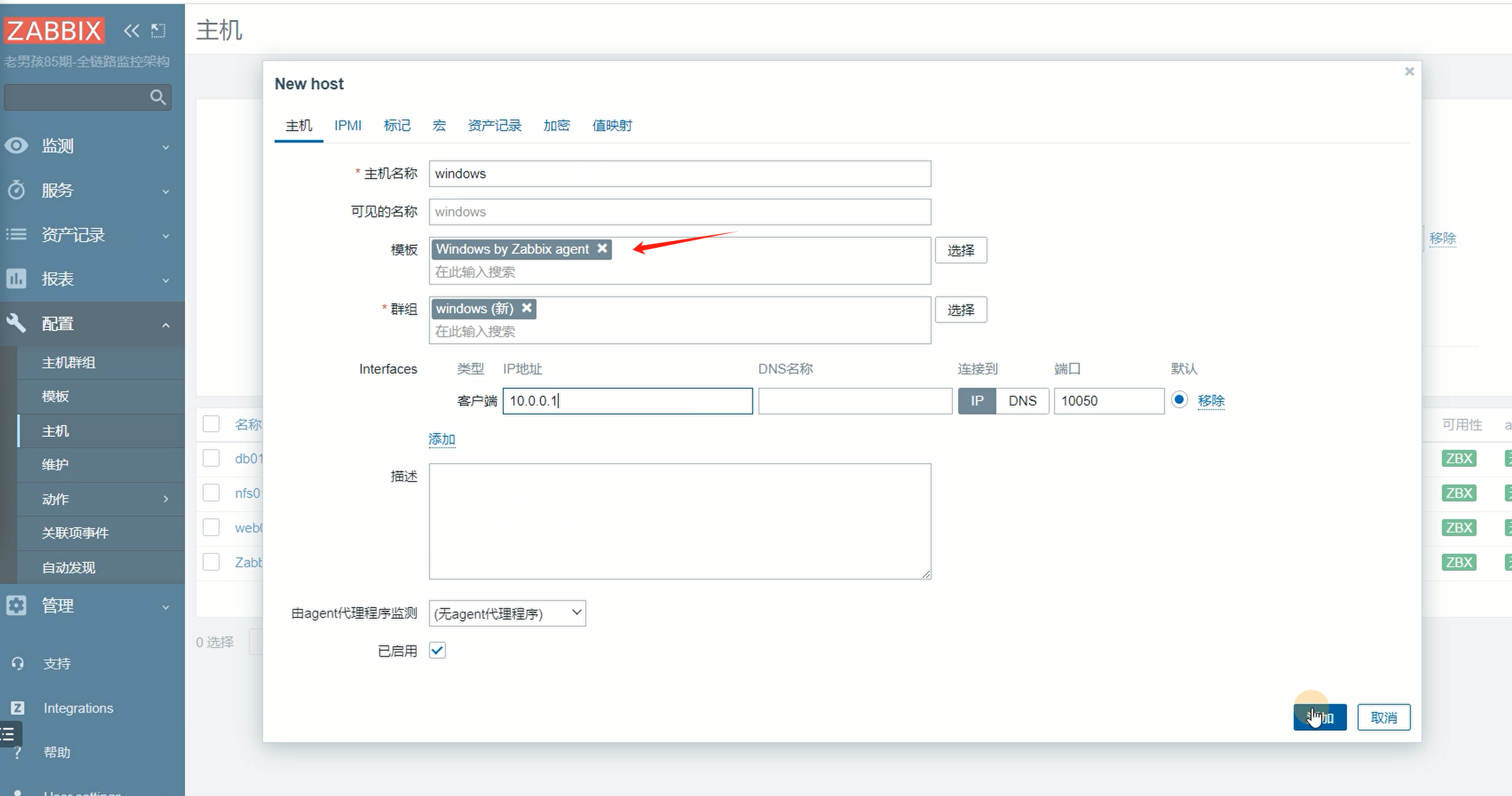Click the ZABBIX logo
Image resolution: width=1512 pixels, height=796 pixels.
click(x=54, y=31)
